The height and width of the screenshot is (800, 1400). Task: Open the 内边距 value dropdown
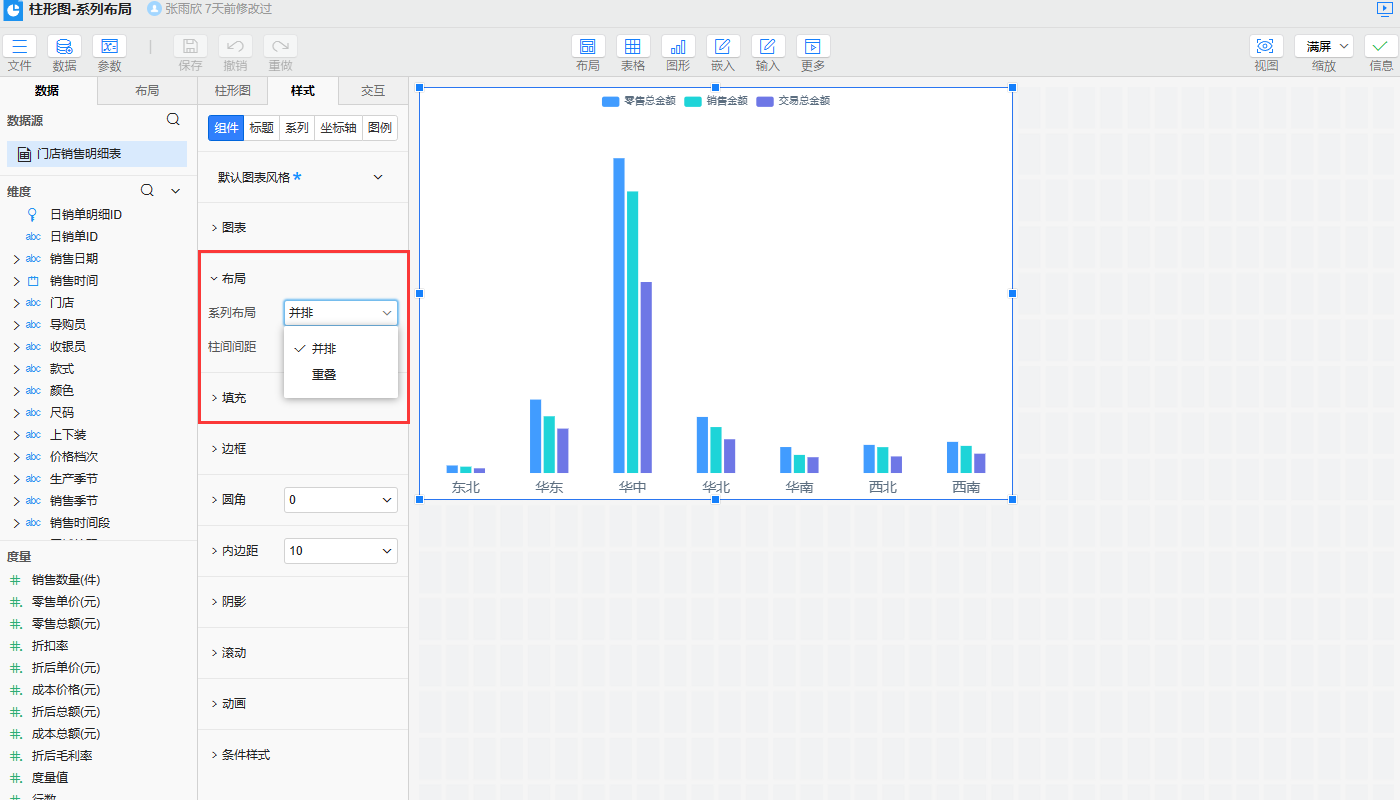click(340, 551)
